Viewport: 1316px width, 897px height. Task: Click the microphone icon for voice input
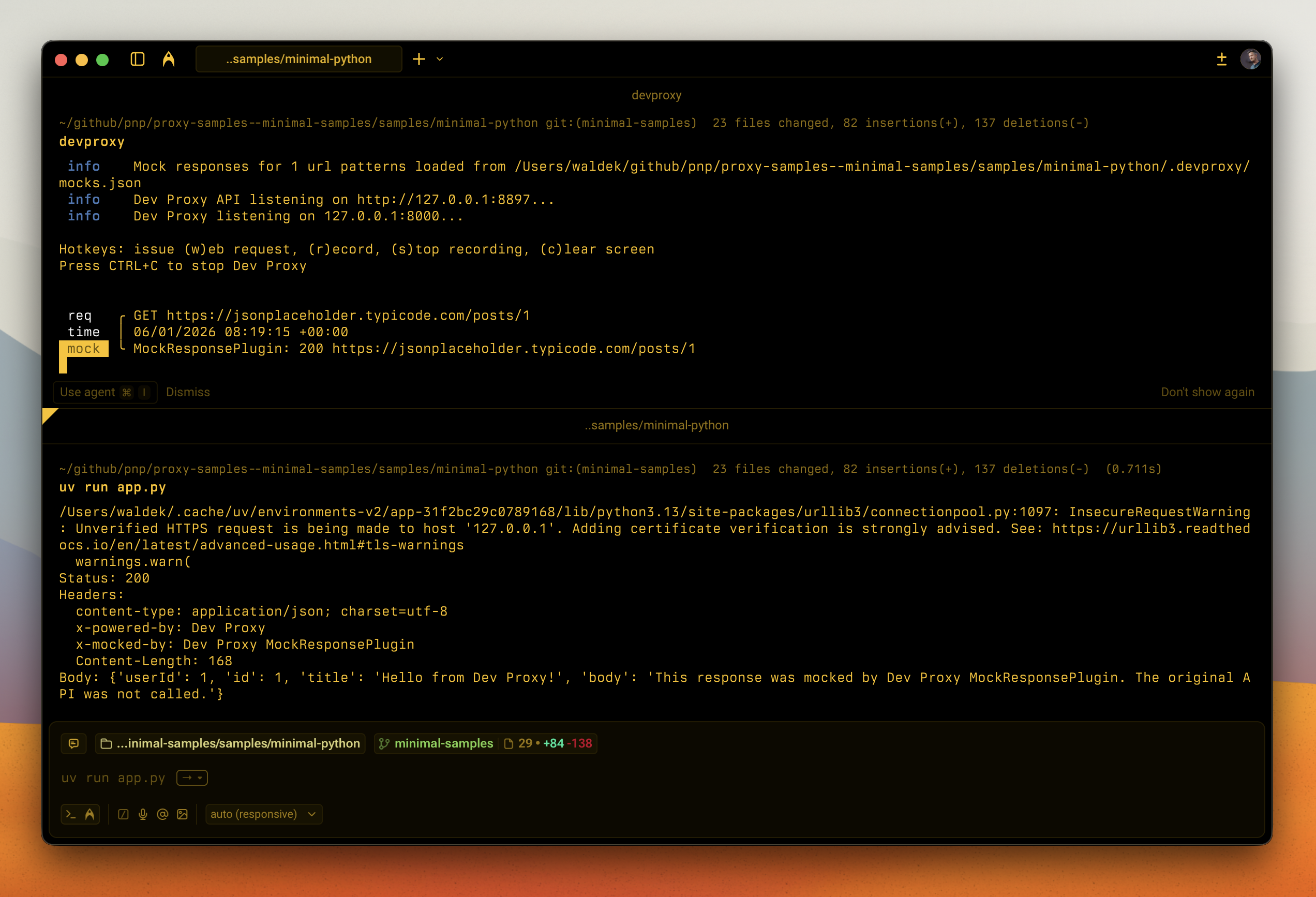pyautogui.click(x=142, y=814)
